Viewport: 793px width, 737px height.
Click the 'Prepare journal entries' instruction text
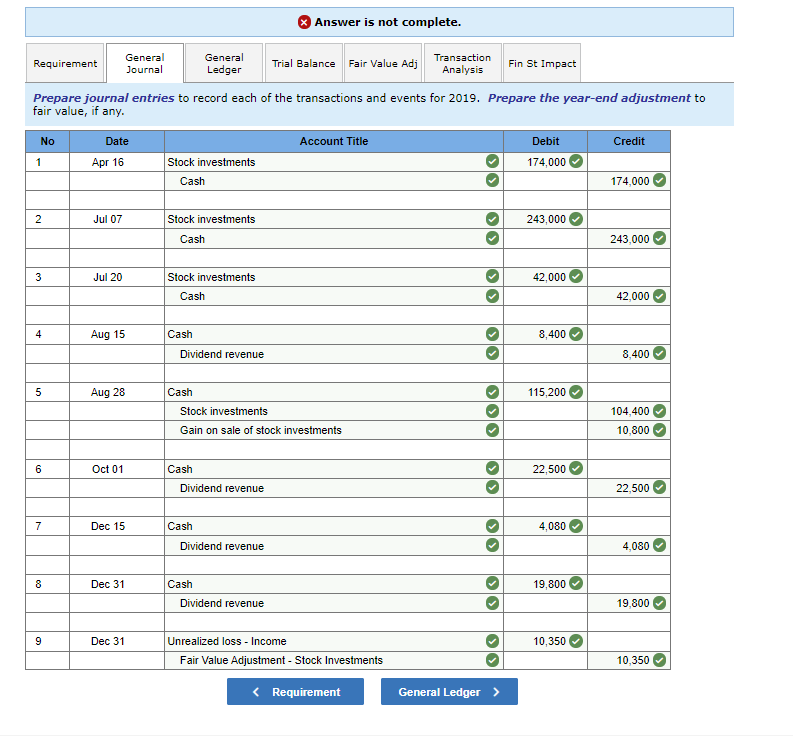pos(104,98)
